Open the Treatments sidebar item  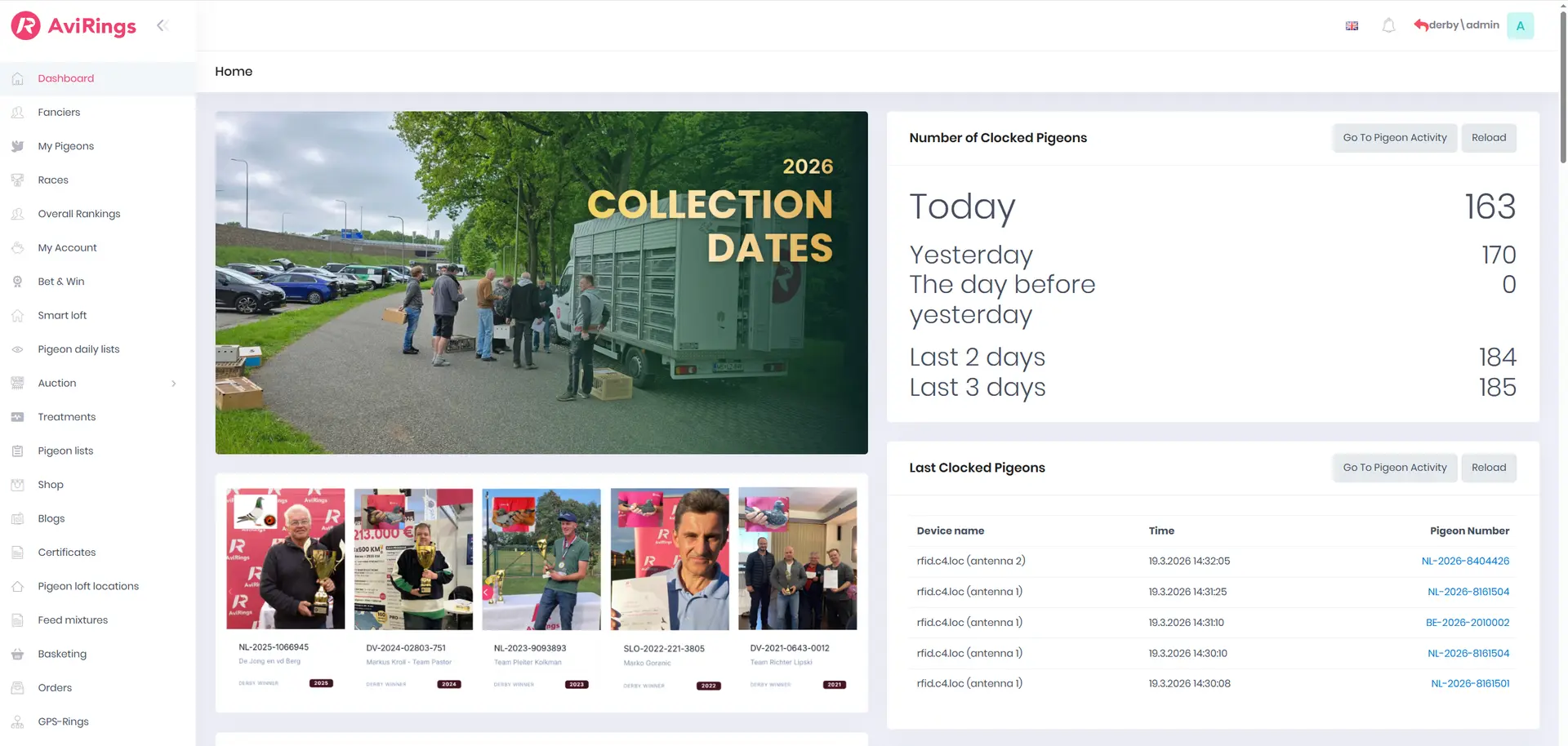pyautogui.click(x=66, y=417)
